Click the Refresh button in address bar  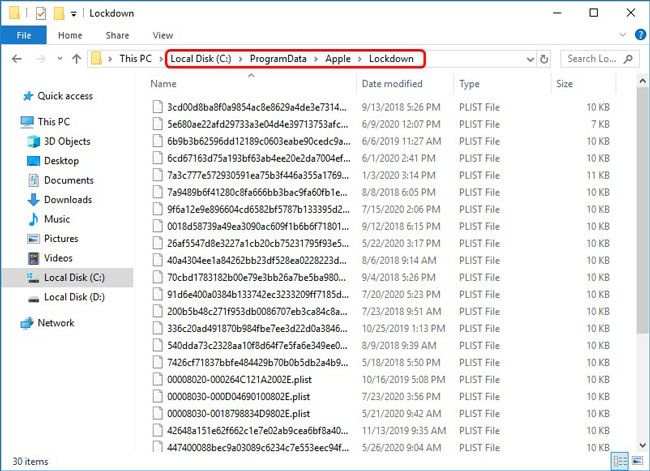tap(544, 59)
